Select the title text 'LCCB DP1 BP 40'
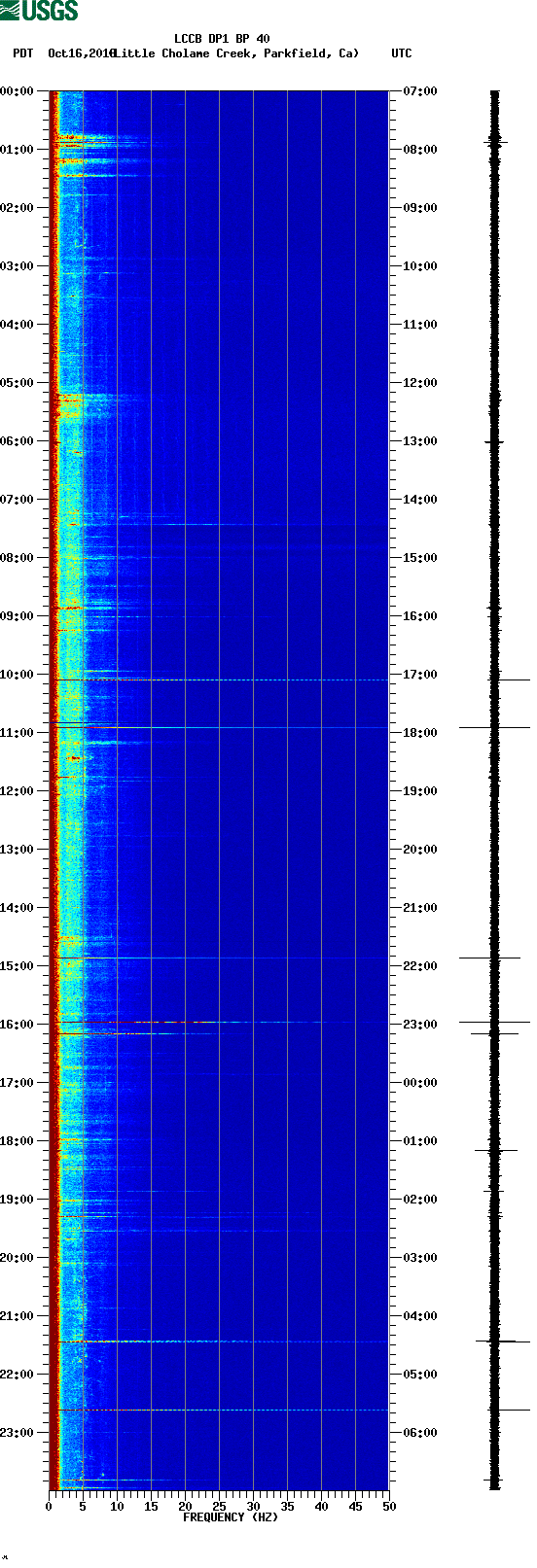Image resolution: width=537 pixels, height=1568 pixels. (x=222, y=39)
